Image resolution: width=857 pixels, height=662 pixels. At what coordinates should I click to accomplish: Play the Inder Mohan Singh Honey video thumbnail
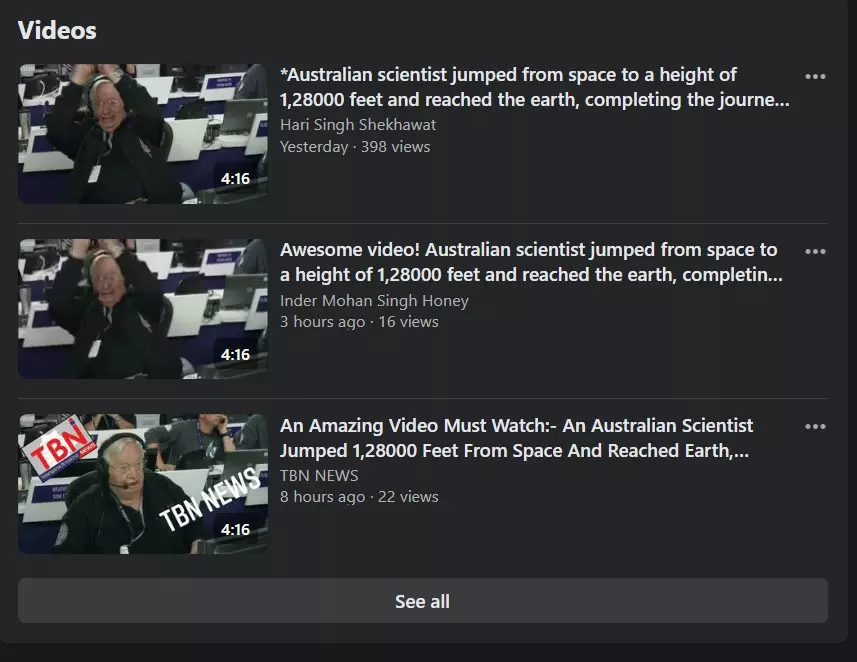click(x=143, y=309)
